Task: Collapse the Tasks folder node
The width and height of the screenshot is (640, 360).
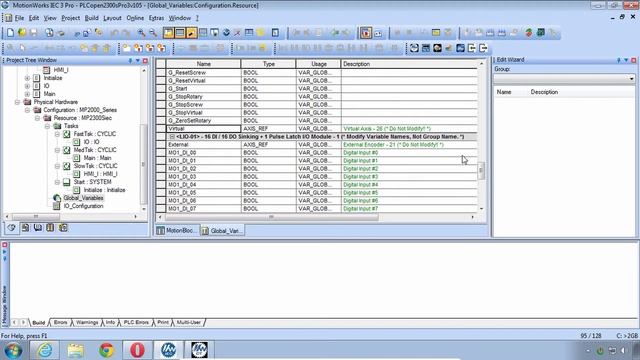Action: click(47, 126)
